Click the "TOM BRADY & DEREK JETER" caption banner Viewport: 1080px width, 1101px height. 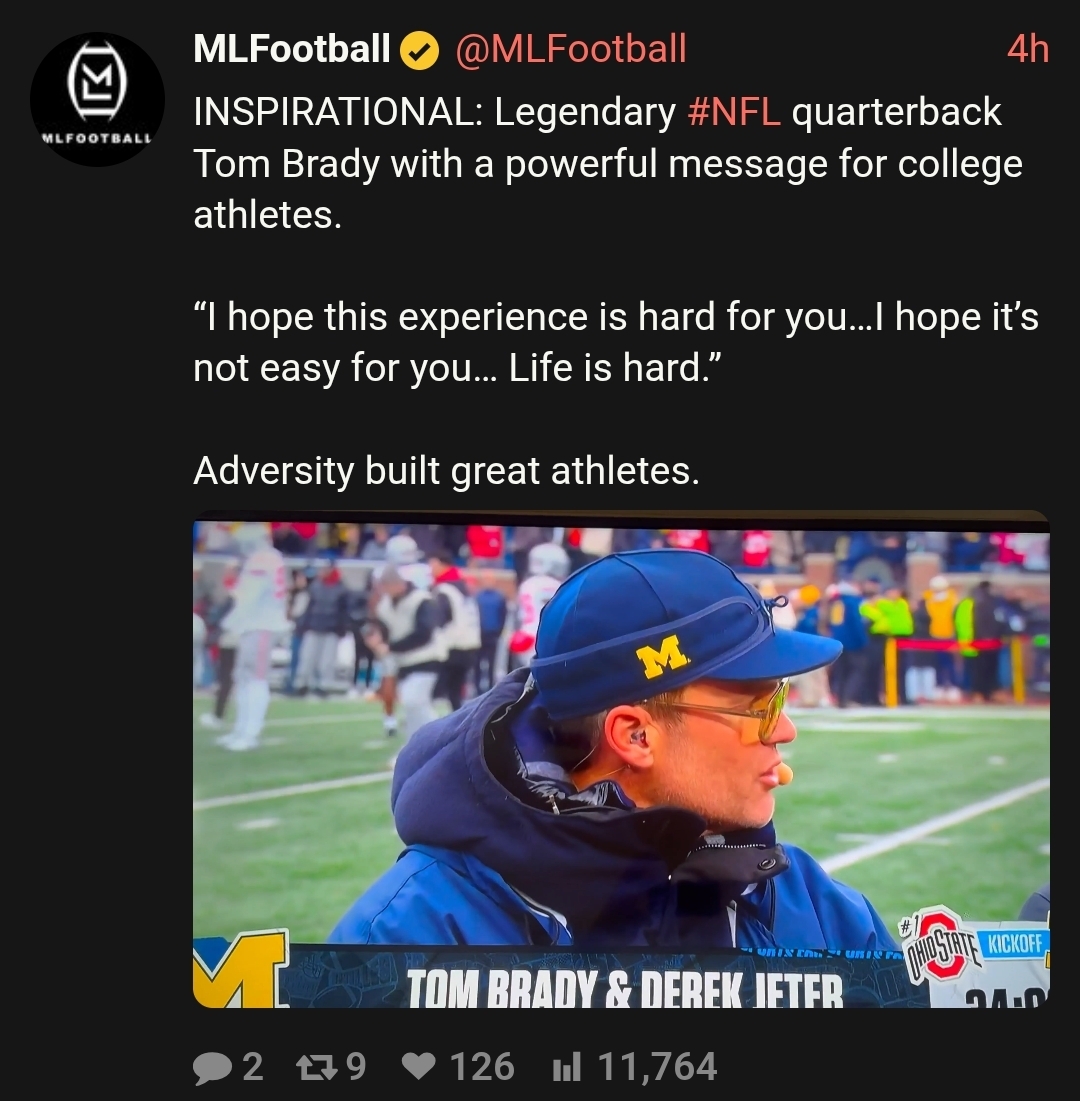tap(625, 988)
